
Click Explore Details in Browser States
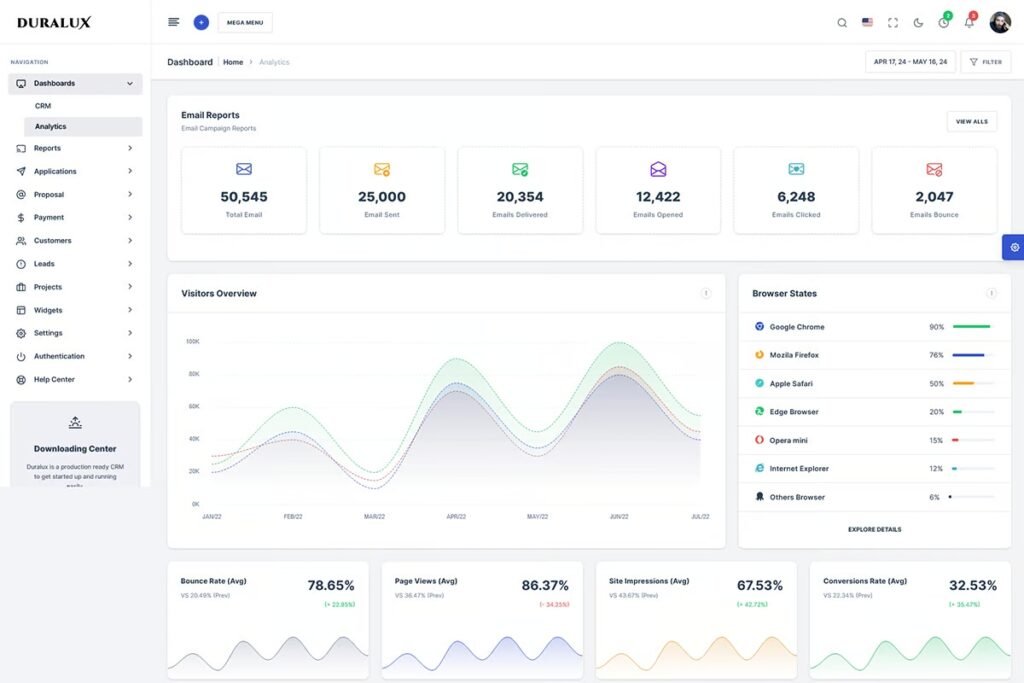pos(874,529)
